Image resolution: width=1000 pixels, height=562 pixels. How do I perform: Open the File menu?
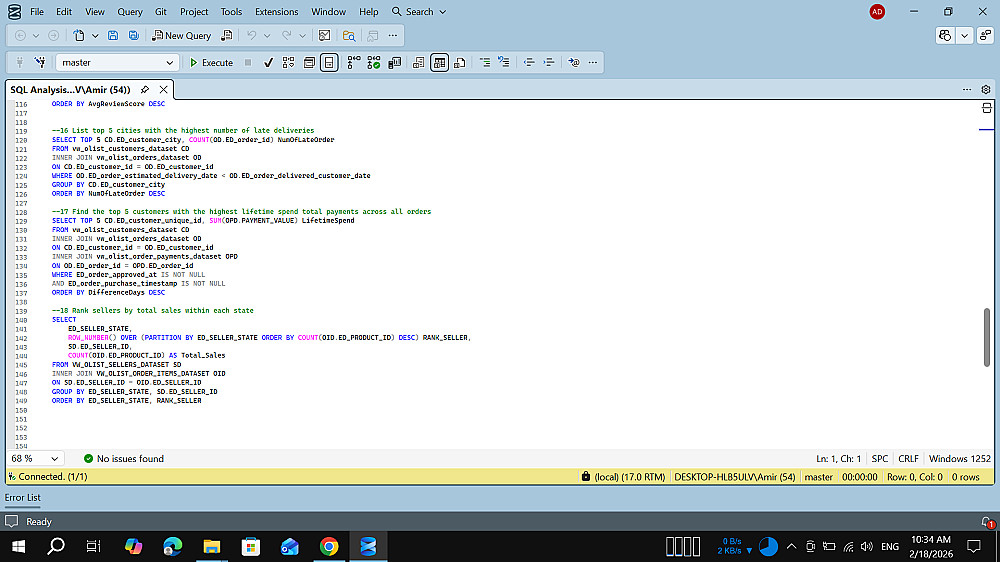click(x=37, y=11)
